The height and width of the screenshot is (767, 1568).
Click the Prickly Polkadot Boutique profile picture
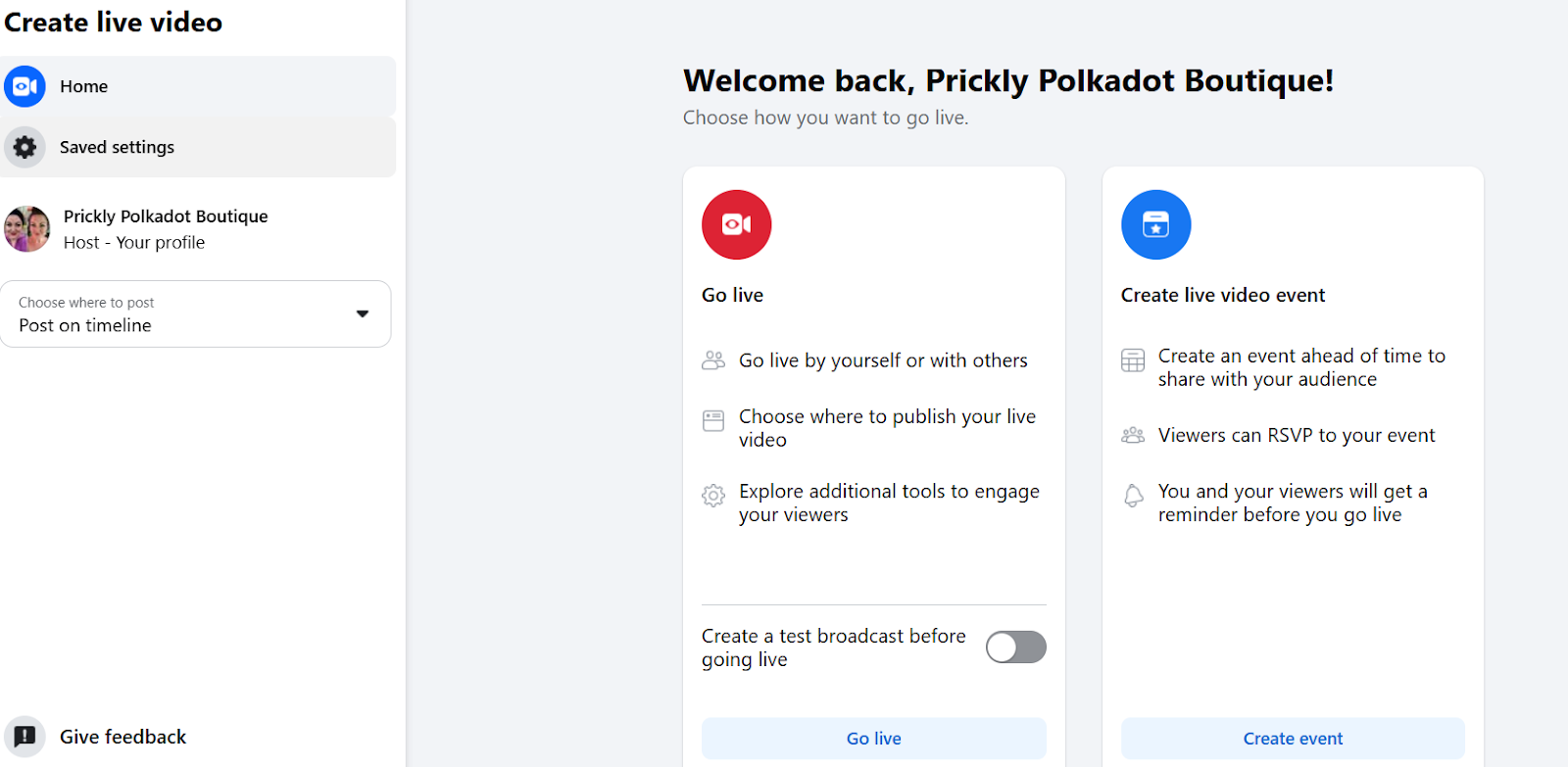coord(27,229)
